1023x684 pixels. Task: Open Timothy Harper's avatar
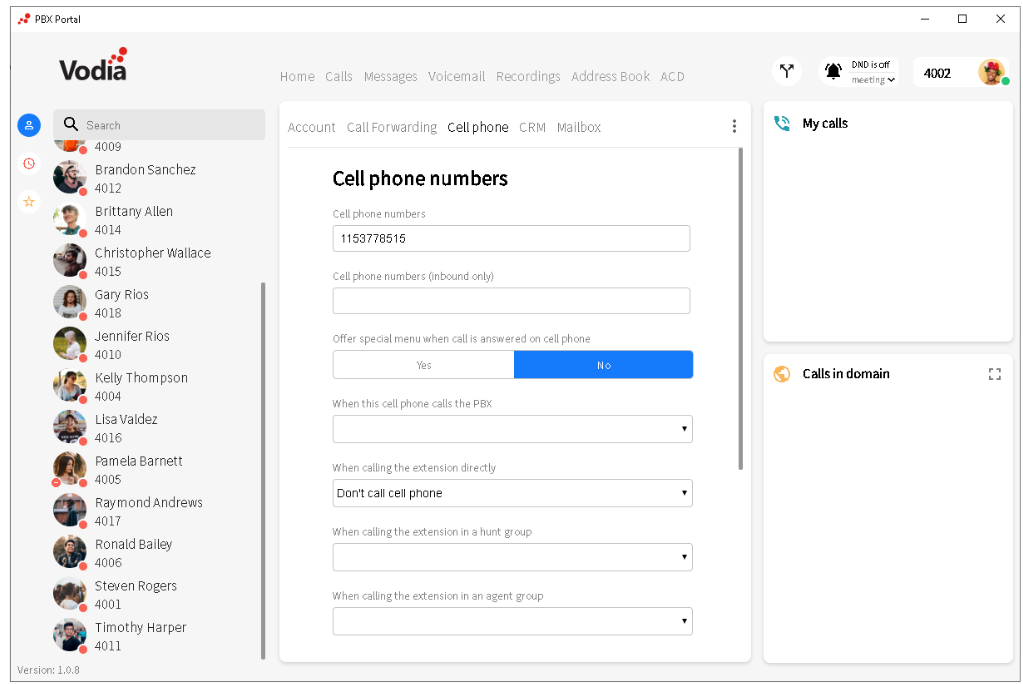pos(69,635)
